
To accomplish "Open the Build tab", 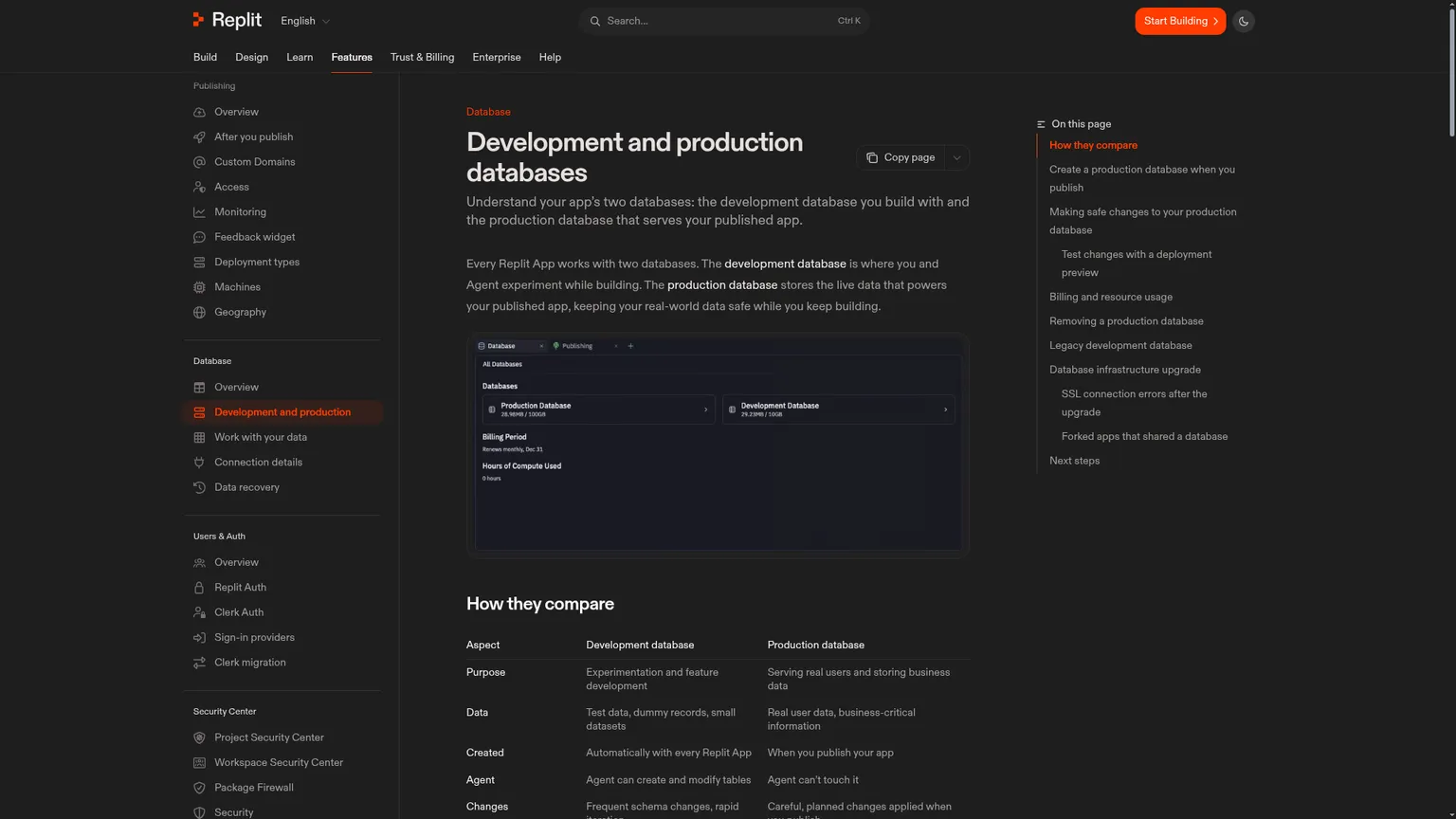I will (x=205, y=57).
